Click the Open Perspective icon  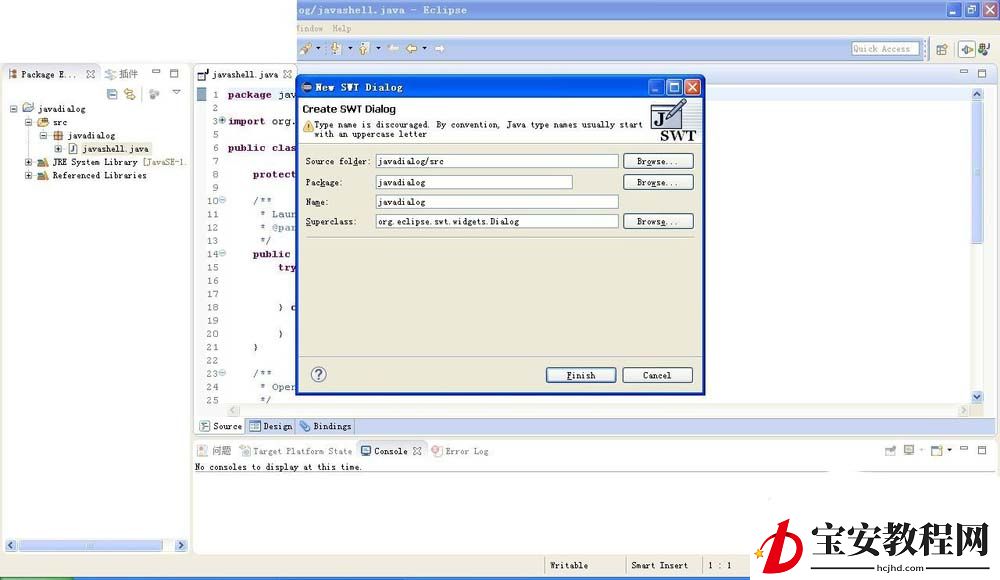click(942, 49)
